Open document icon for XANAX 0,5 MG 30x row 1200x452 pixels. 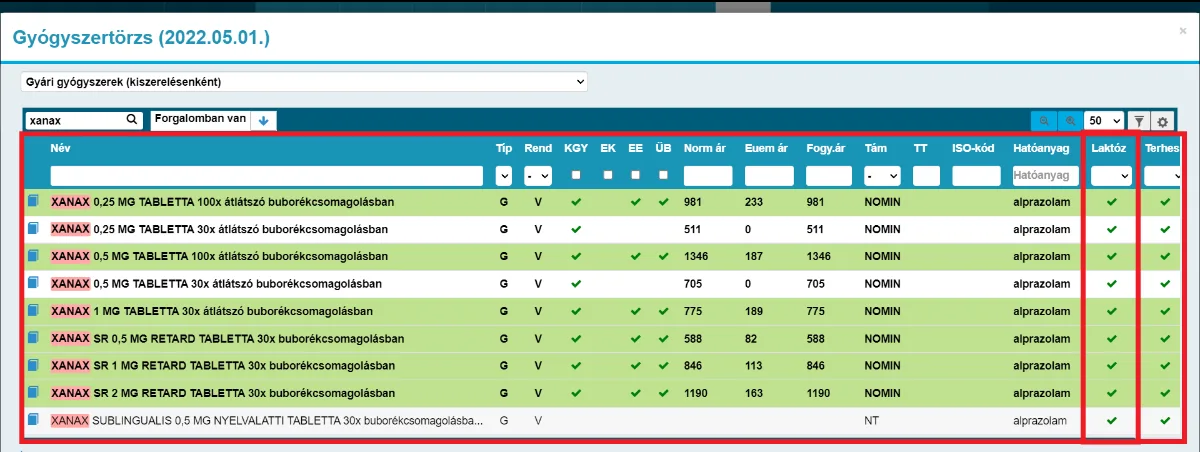33,284
